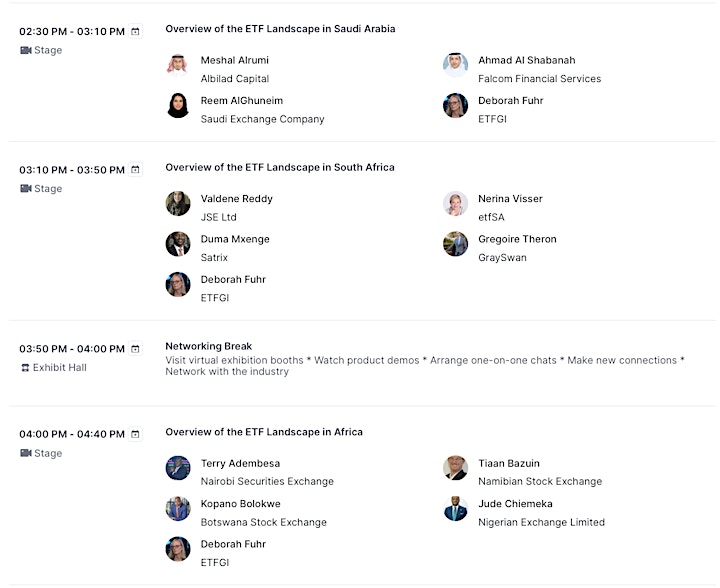Click calendar icon beside 03:10 PM - 03:50 PM
Viewport: 720px width, 588px height.
coord(135,170)
